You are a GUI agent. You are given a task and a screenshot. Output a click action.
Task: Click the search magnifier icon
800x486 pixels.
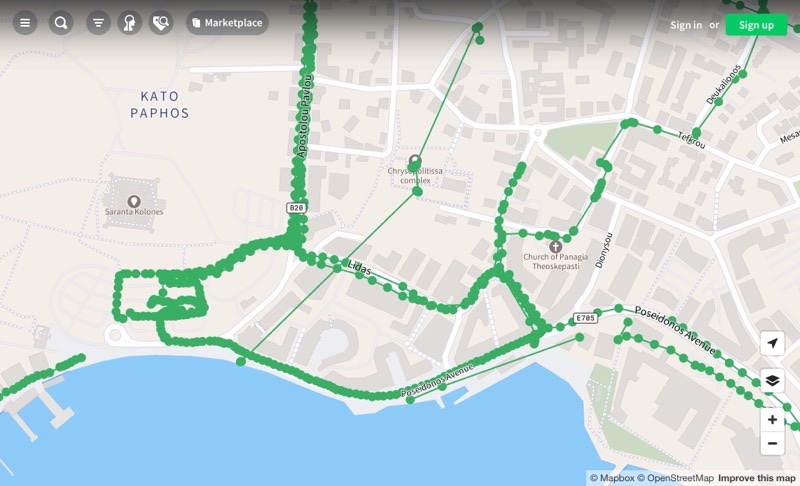[61, 23]
